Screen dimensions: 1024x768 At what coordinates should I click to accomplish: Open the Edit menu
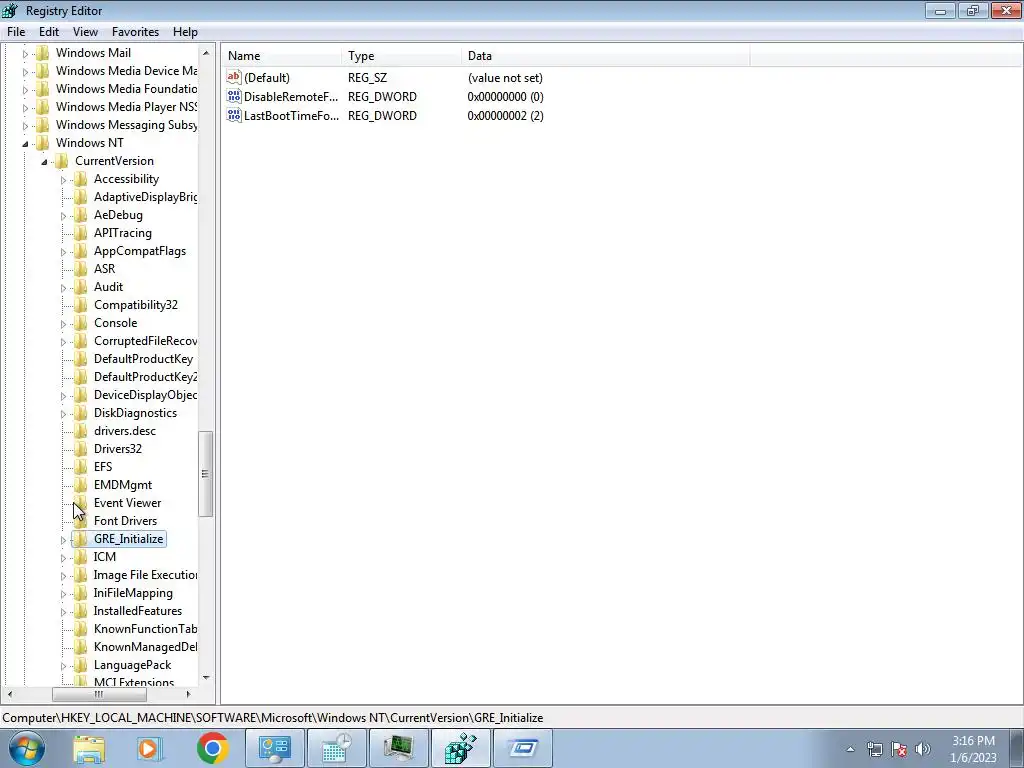coord(49,32)
